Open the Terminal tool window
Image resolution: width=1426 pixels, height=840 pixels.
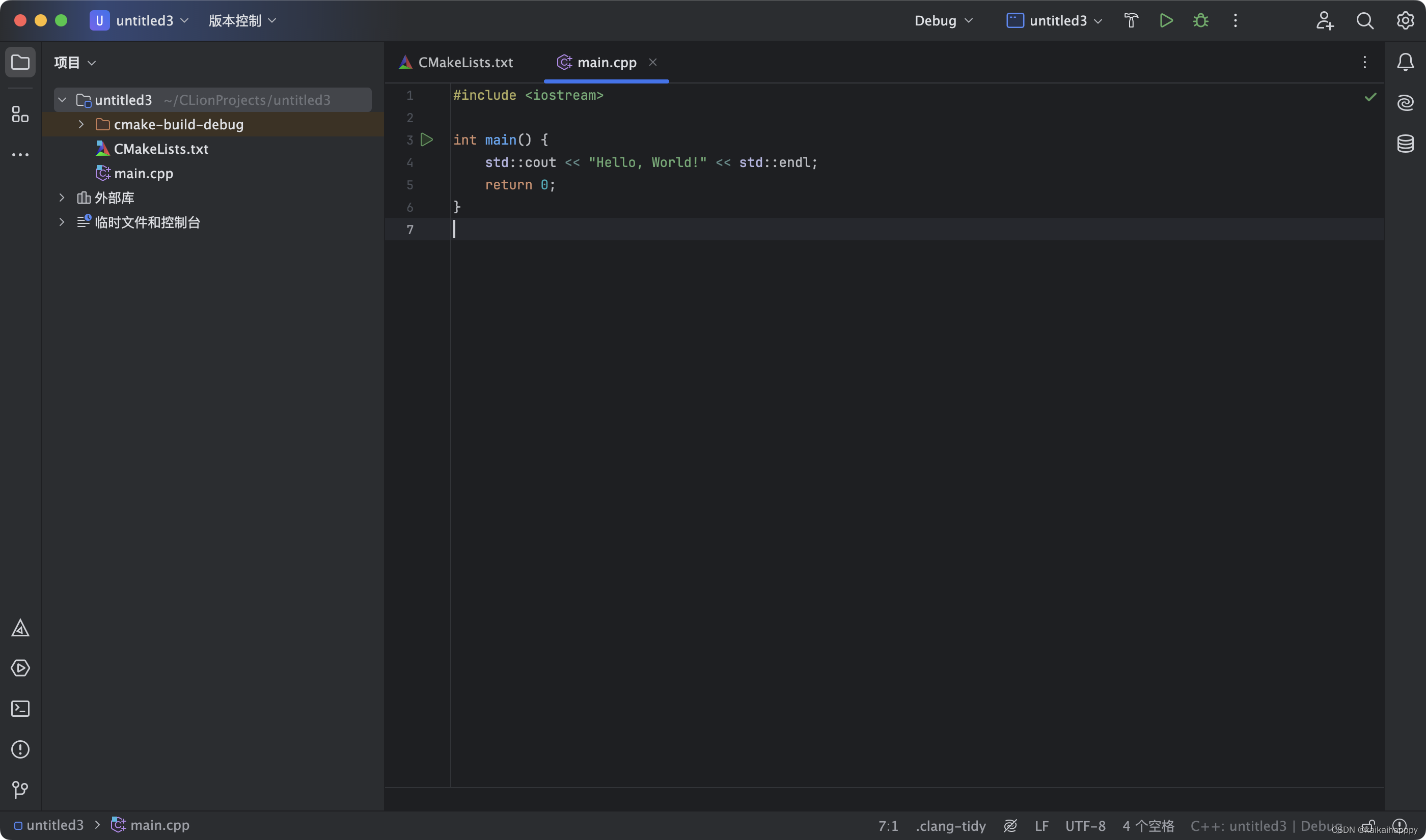click(20, 709)
